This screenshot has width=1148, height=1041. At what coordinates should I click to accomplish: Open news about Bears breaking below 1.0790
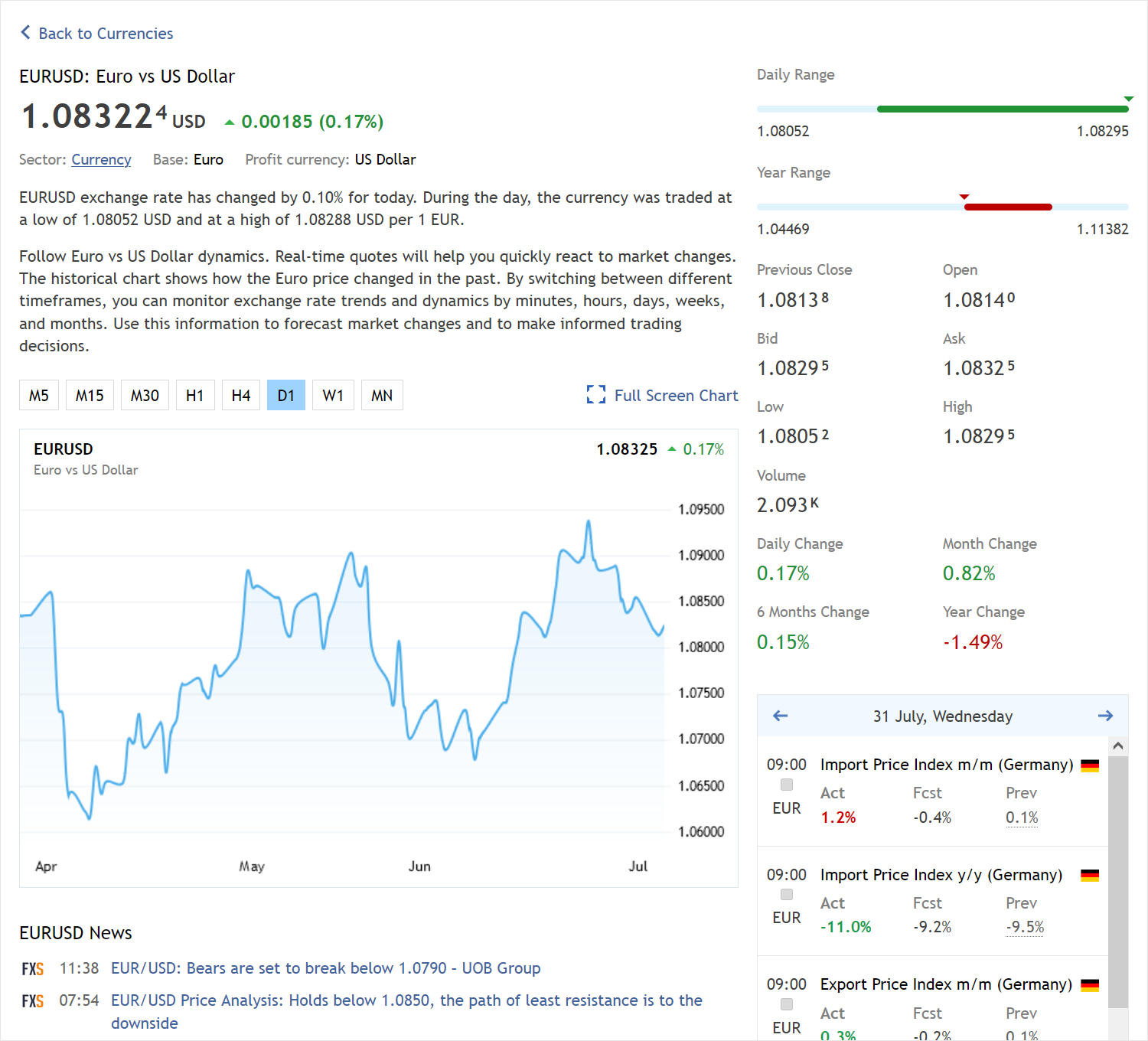point(325,968)
